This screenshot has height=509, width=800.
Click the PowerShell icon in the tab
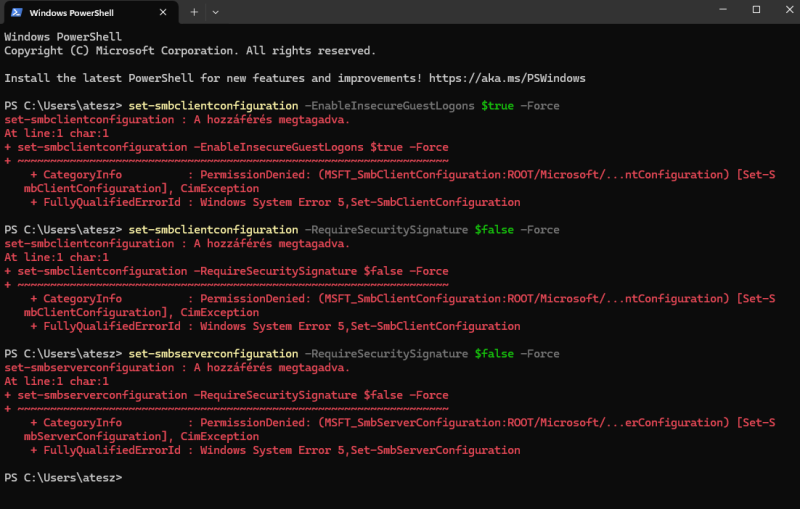pyautogui.click(x=16, y=12)
